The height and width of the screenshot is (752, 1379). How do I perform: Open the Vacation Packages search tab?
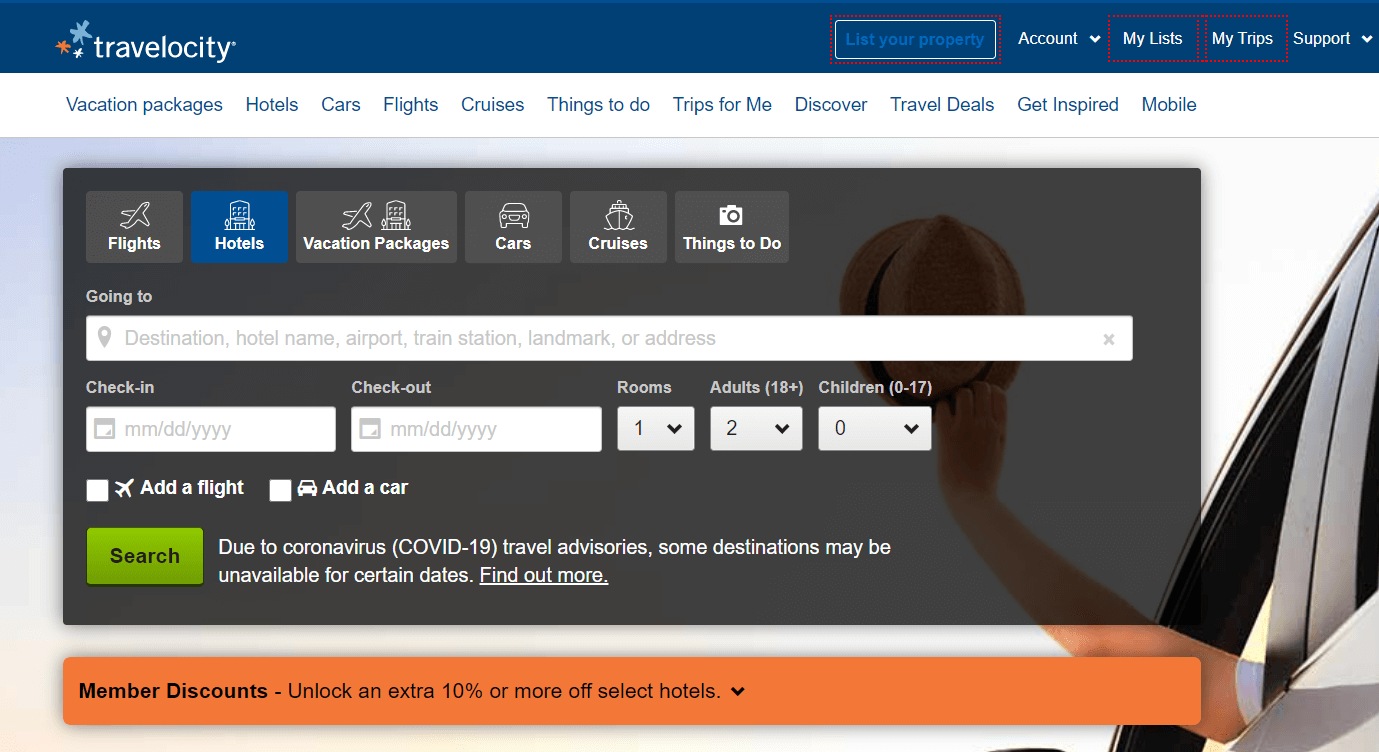[376, 227]
